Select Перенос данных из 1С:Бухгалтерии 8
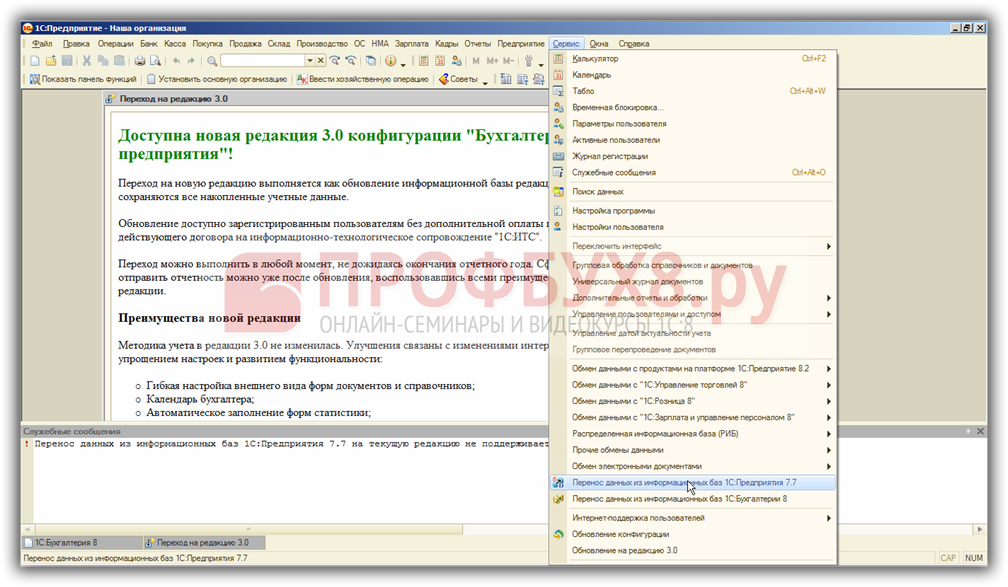Viewport: 1008px width, 587px height. [x=679, y=498]
